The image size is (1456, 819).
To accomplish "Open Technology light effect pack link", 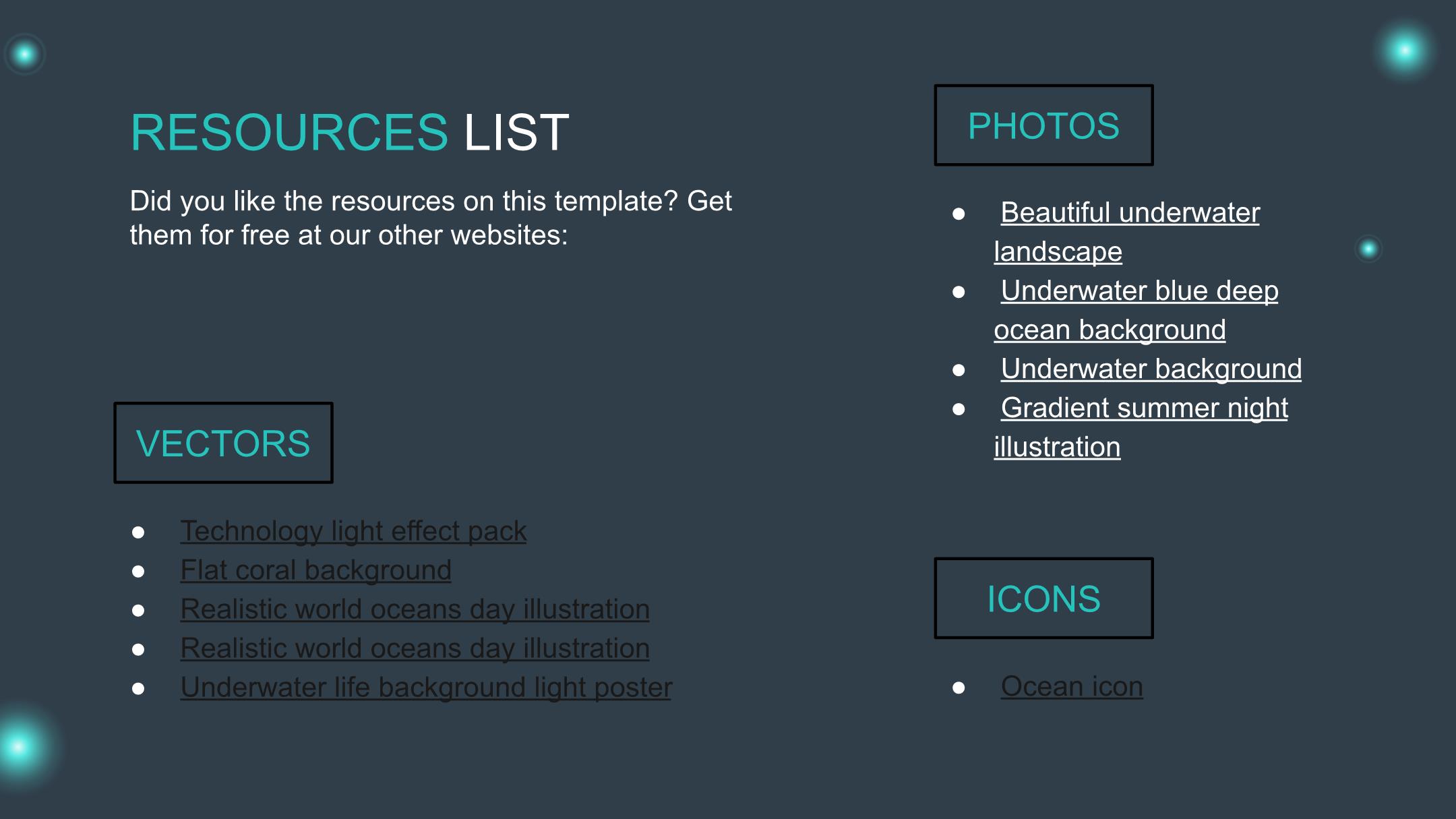I will [x=353, y=531].
